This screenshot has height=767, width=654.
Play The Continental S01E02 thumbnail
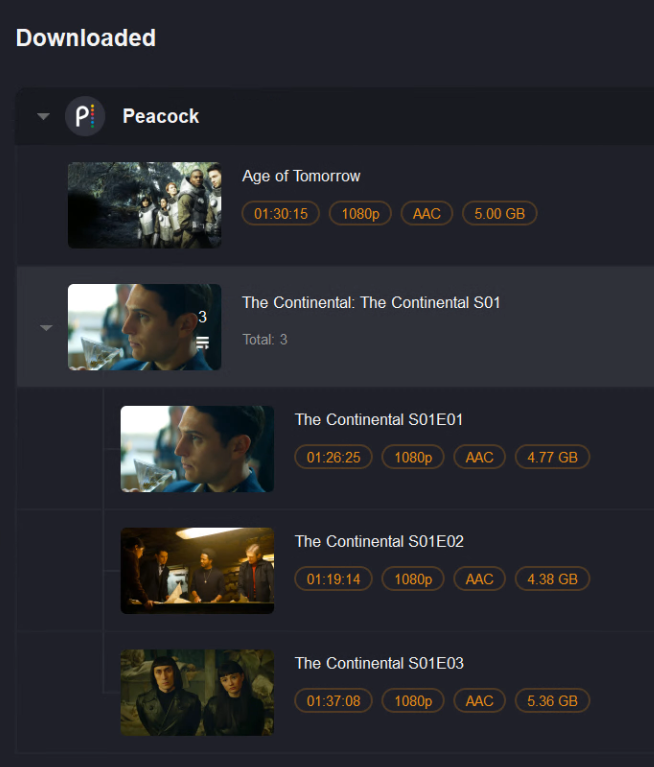(197, 570)
